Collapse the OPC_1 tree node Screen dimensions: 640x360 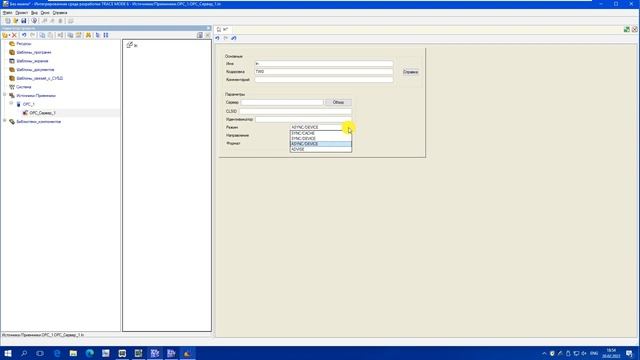click(x=11, y=103)
